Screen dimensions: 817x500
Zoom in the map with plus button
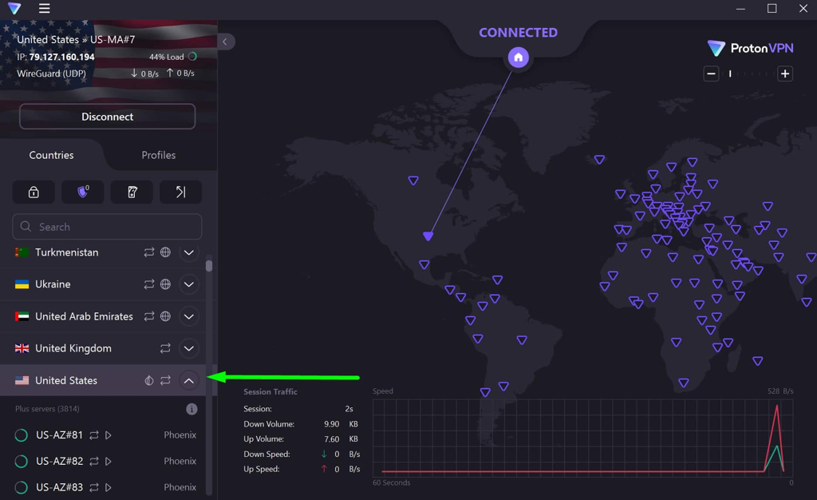[x=785, y=74]
